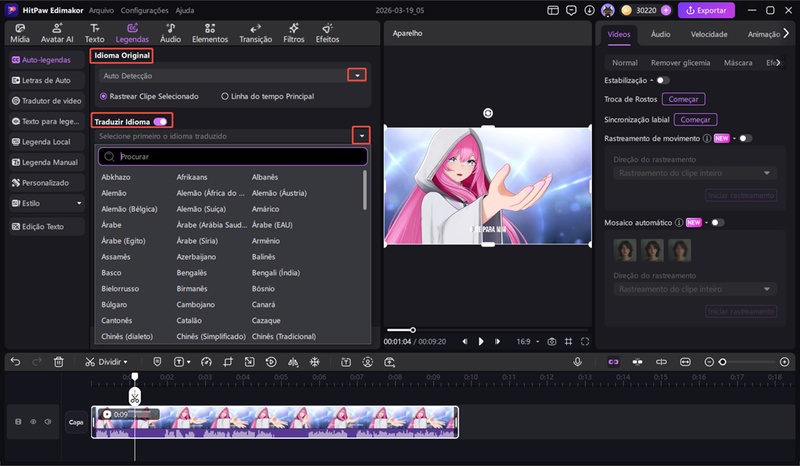
Task: Open the download icon in title bar
Action: 589,10
